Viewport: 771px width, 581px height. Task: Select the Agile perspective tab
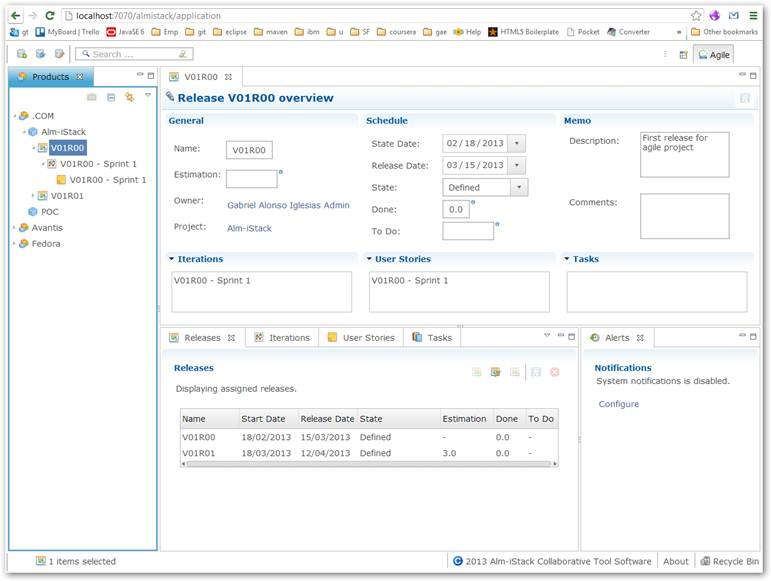pos(713,55)
